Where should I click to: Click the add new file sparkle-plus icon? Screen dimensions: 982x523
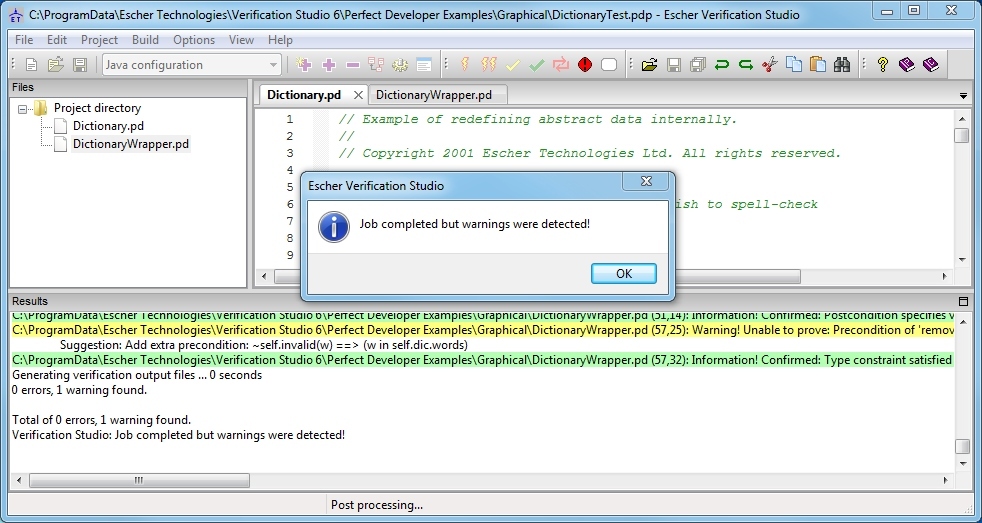(304, 65)
